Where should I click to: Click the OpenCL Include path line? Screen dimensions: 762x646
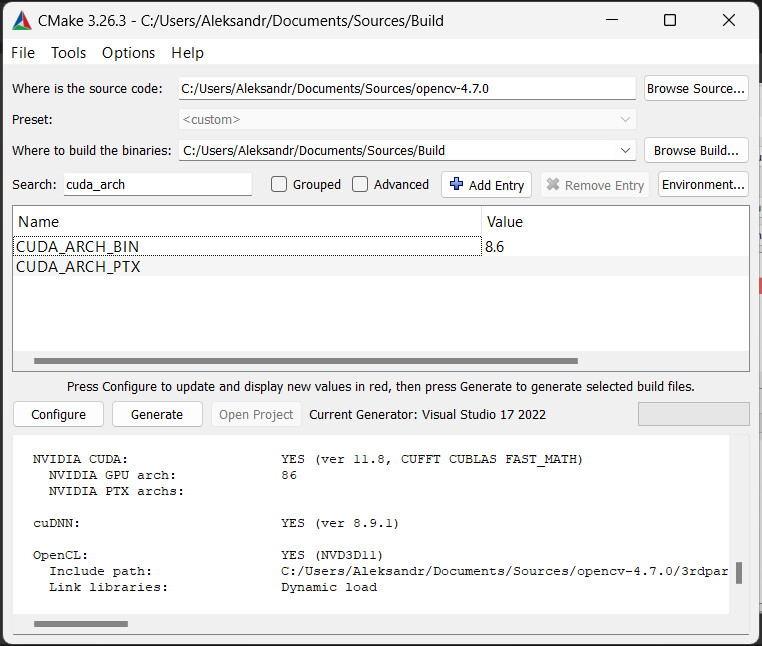tap(388, 571)
